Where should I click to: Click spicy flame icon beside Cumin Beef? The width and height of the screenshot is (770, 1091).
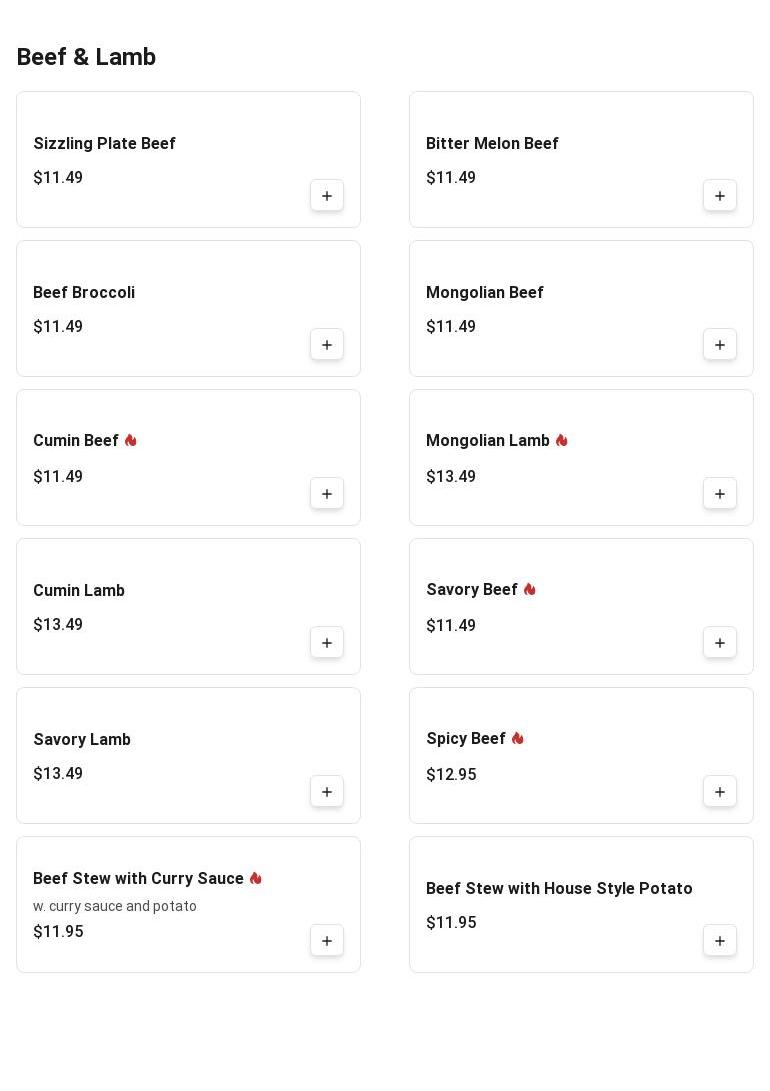[x=130, y=441]
